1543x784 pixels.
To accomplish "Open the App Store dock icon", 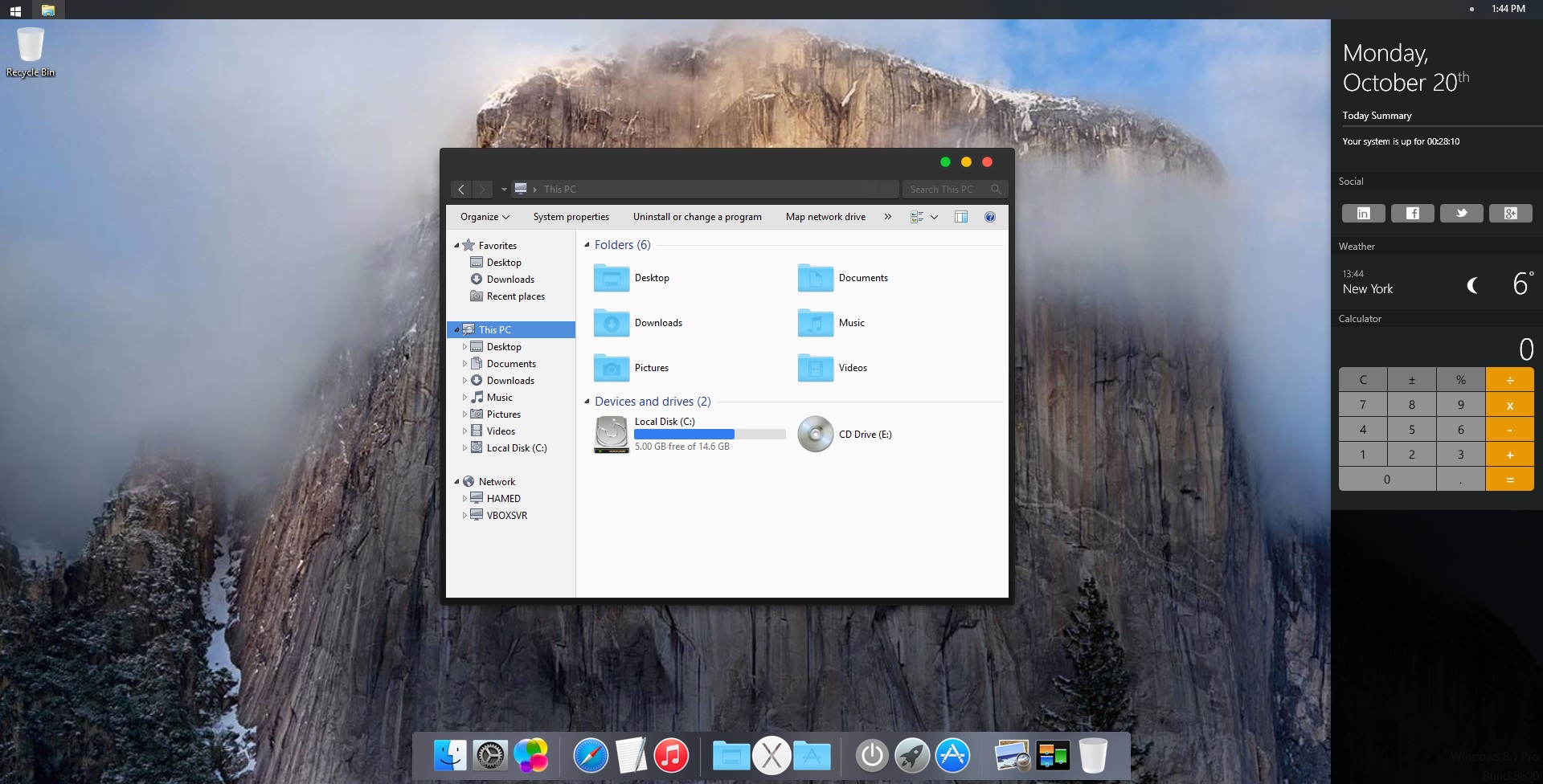I will (952, 756).
